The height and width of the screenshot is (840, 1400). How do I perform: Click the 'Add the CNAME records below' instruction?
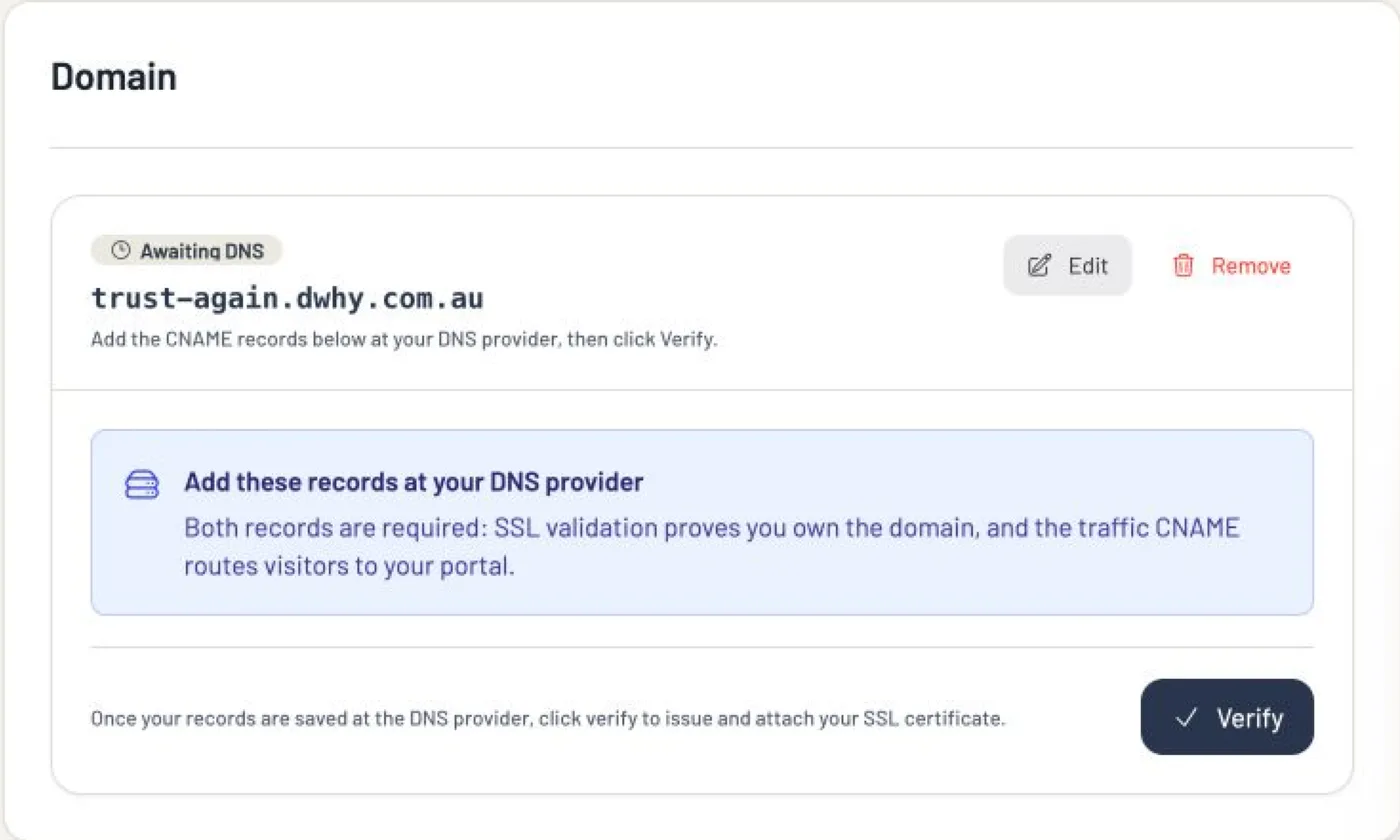pos(404,339)
